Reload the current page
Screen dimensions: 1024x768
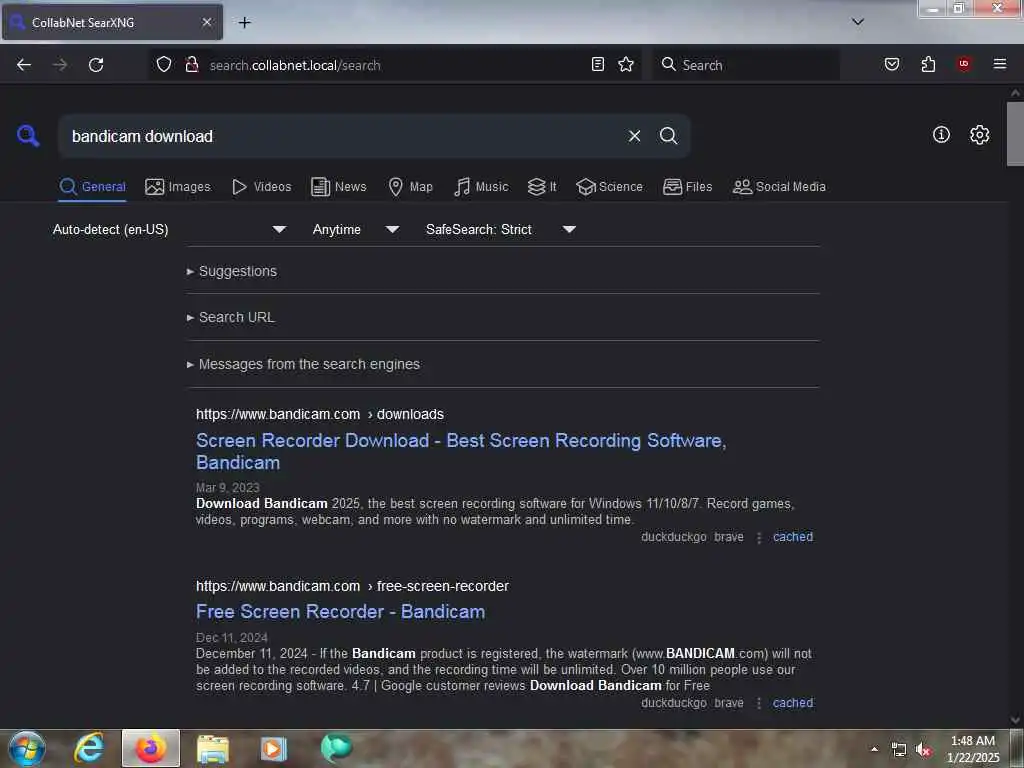click(96, 65)
